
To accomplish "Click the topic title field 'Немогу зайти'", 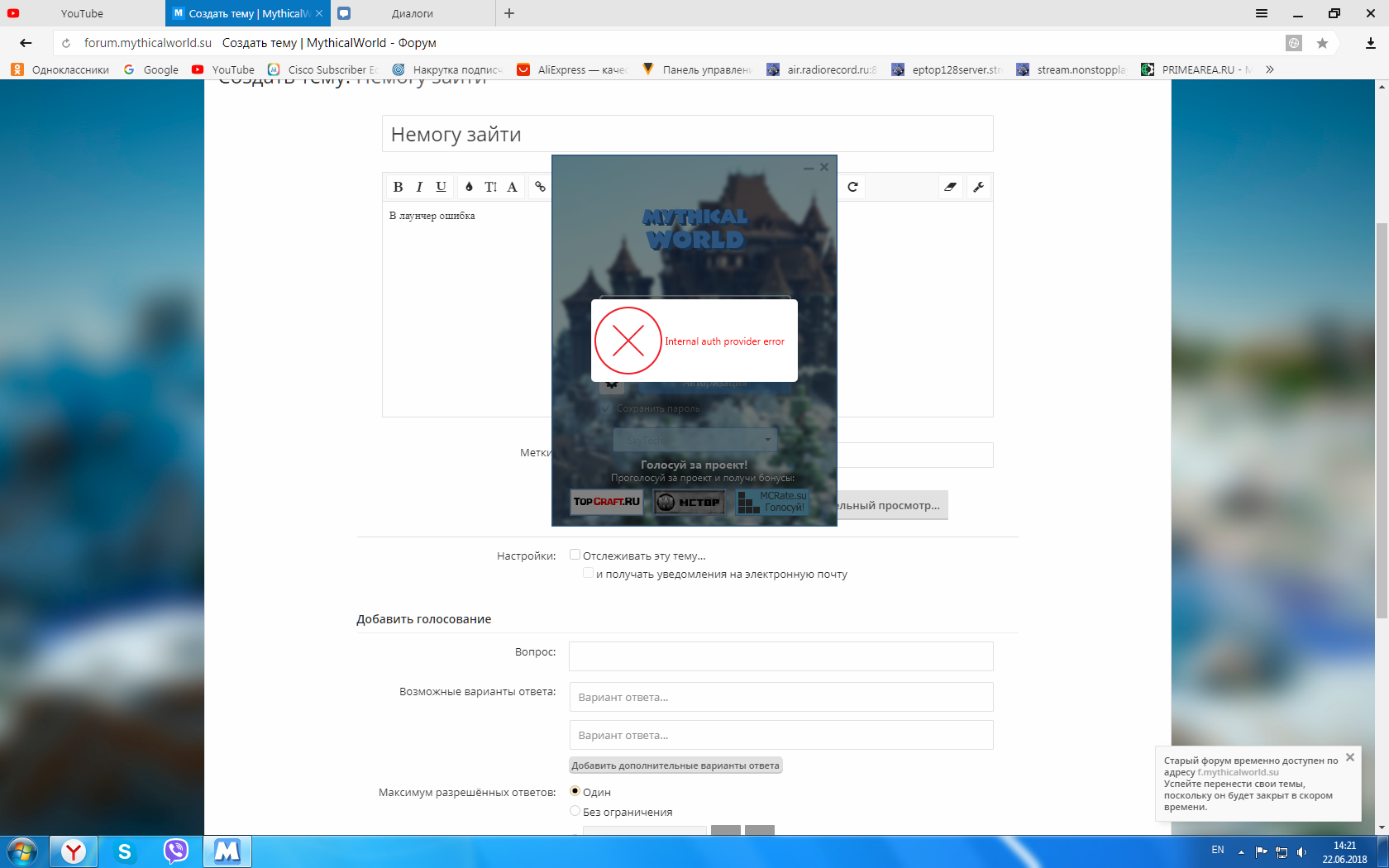I will click(x=687, y=134).
